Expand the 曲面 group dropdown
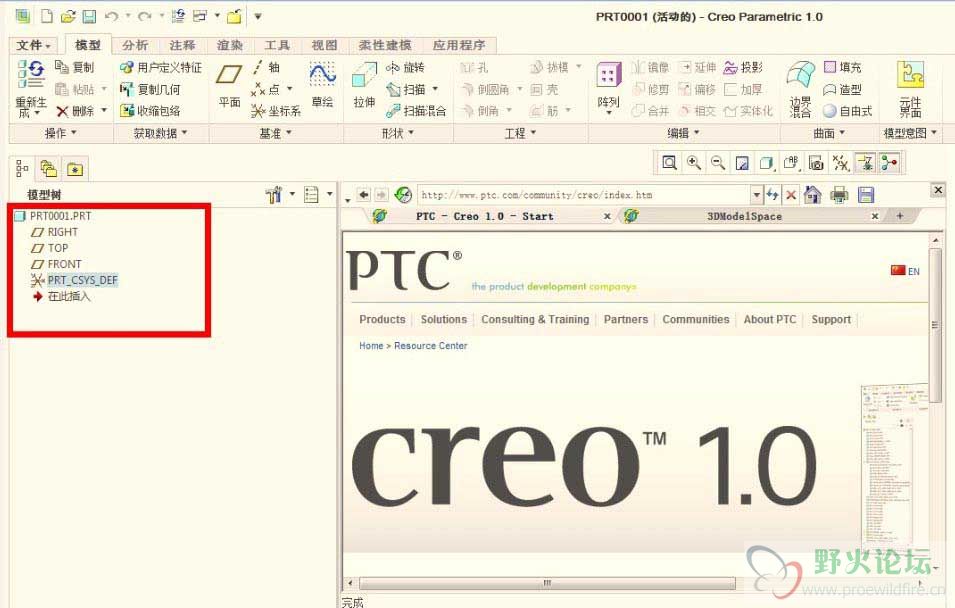This screenshot has width=955, height=608. click(x=829, y=133)
